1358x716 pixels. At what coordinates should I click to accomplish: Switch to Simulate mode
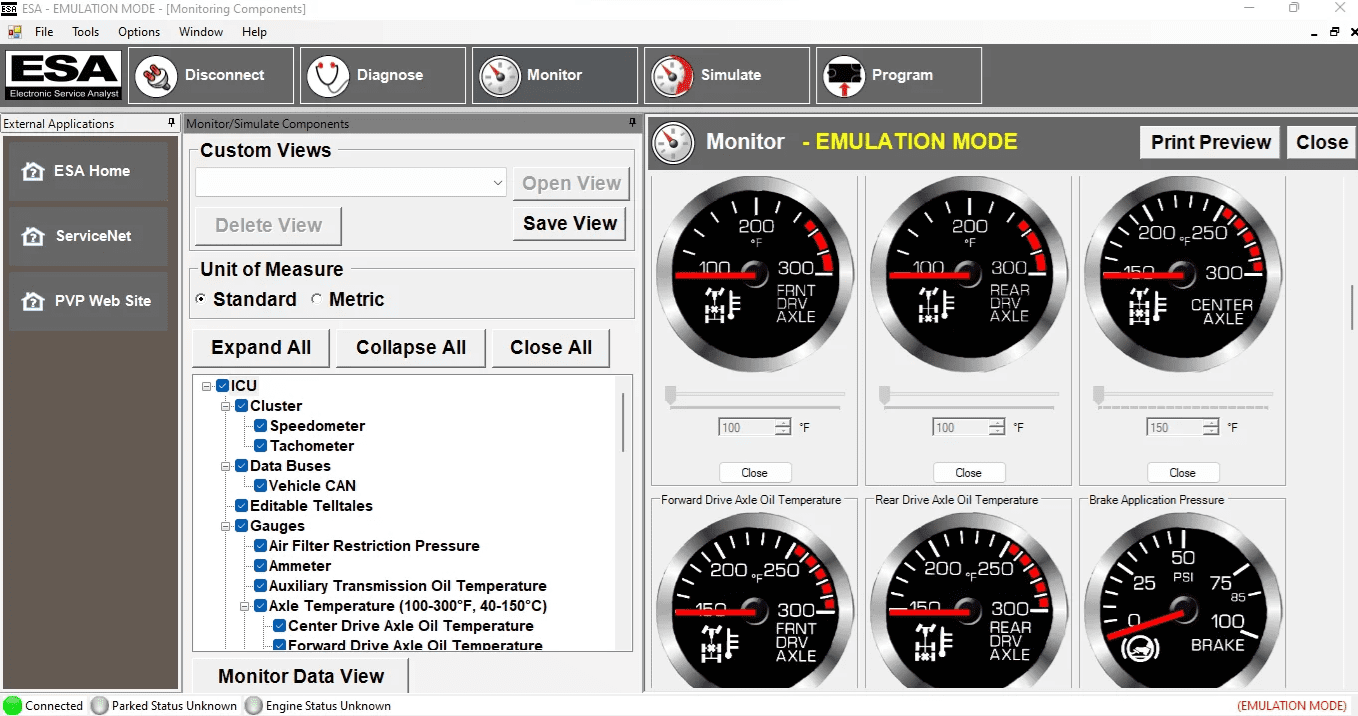tap(726, 75)
